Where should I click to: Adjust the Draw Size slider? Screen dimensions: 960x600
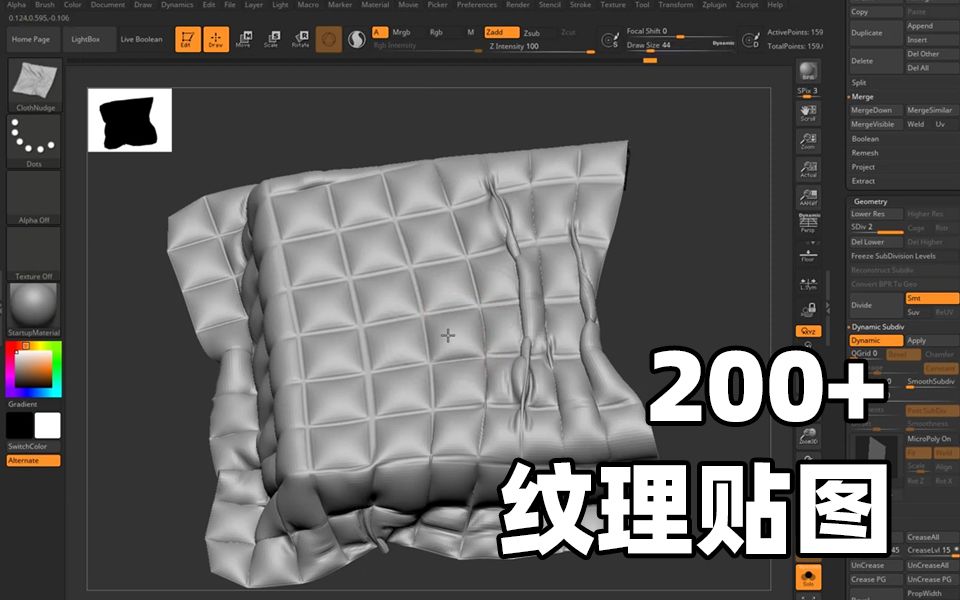pos(681,47)
